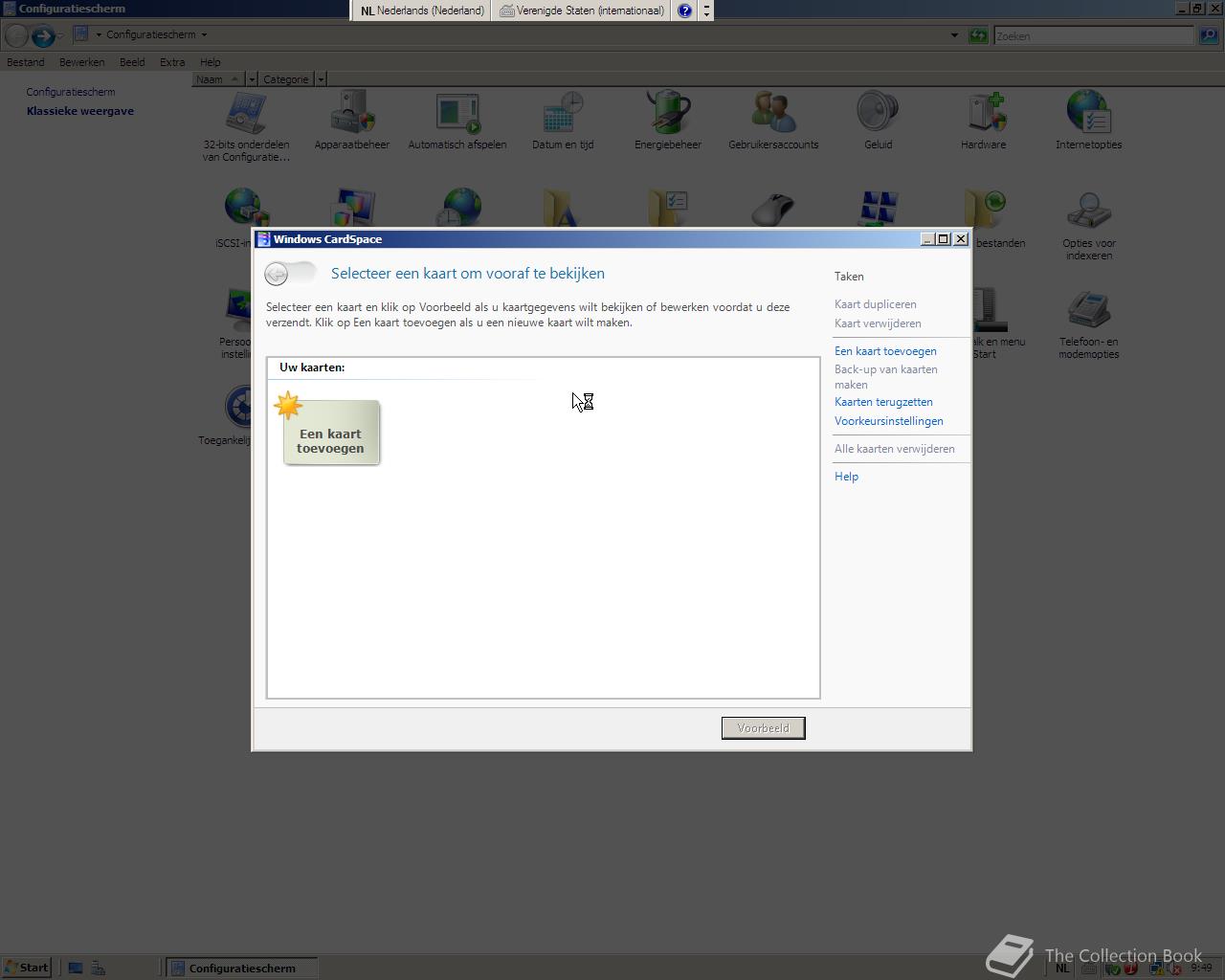This screenshot has width=1225, height=980.
Task: Minimize the Windows CardSpace window
Action: coord(926,239)
